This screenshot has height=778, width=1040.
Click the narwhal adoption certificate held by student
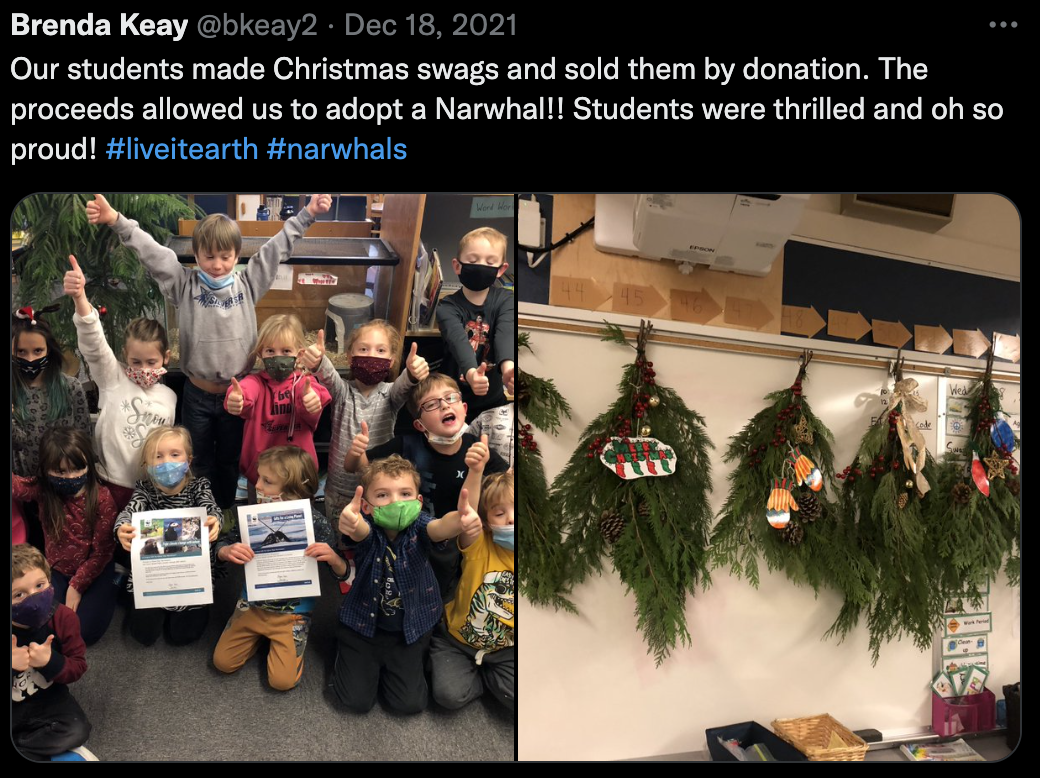pyautogui.click(x=279, y=550)
